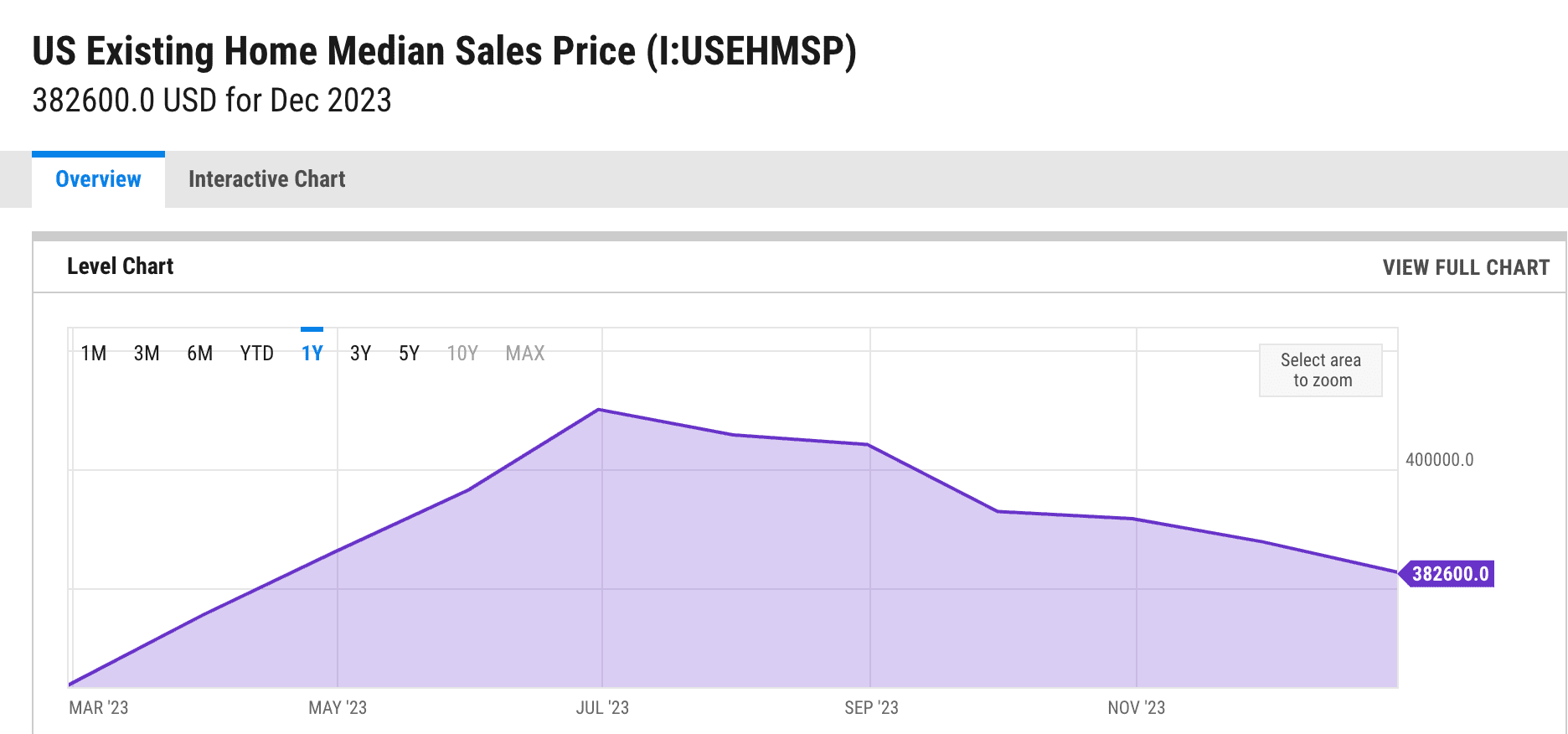Screen dimensions: 1568x734
Task: Click the MAX range option
Action: point(525,354)
